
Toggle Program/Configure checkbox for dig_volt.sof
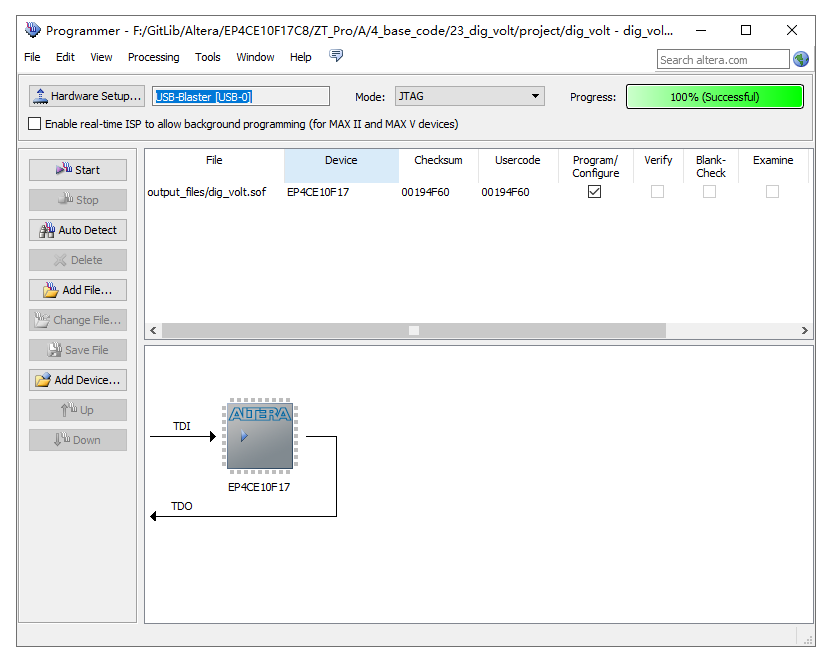pos(594,192)
